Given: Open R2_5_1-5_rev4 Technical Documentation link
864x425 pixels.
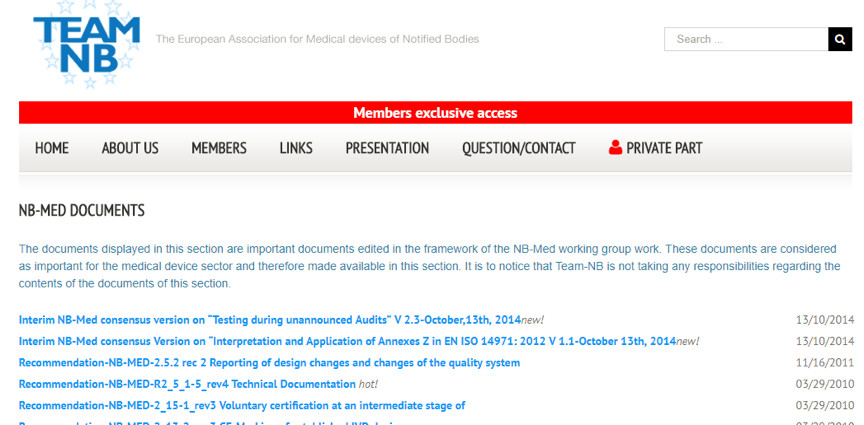Looking at the screenshot, I should 187,384.
